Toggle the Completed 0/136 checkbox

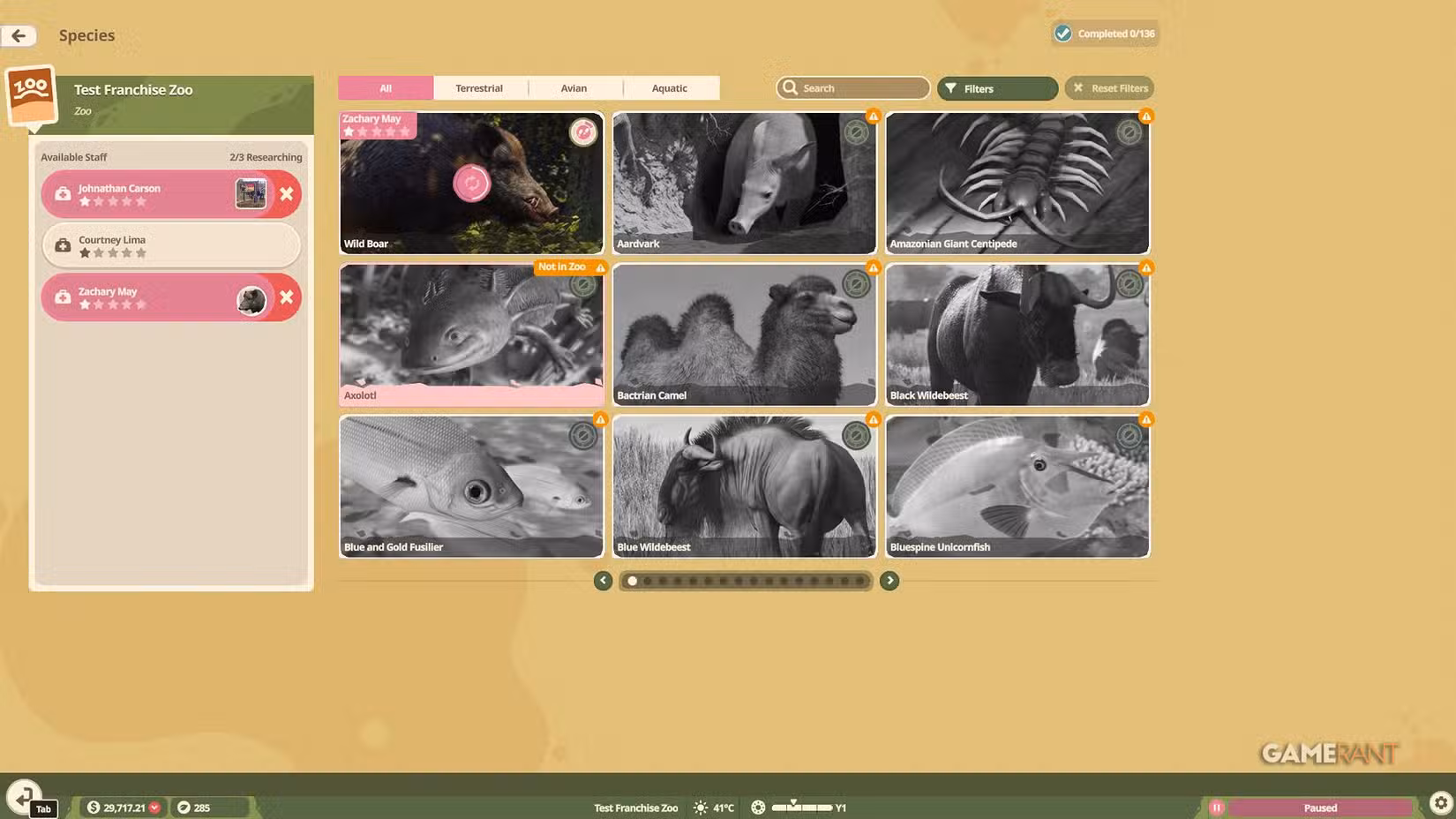click(x=1063, y=34)
